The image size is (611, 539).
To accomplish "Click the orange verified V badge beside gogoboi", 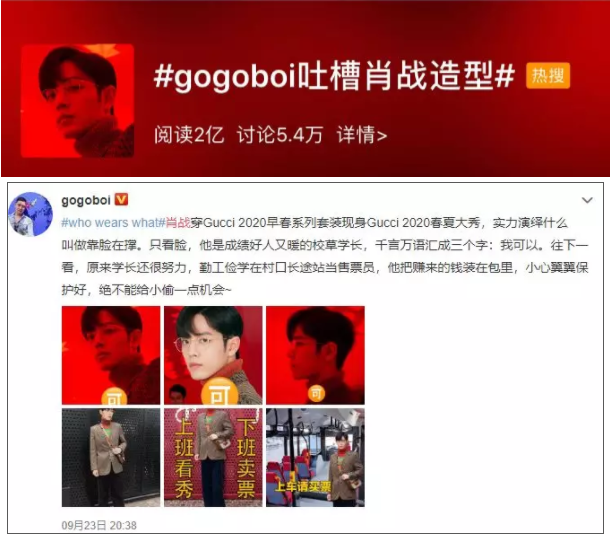I will 121,200.
